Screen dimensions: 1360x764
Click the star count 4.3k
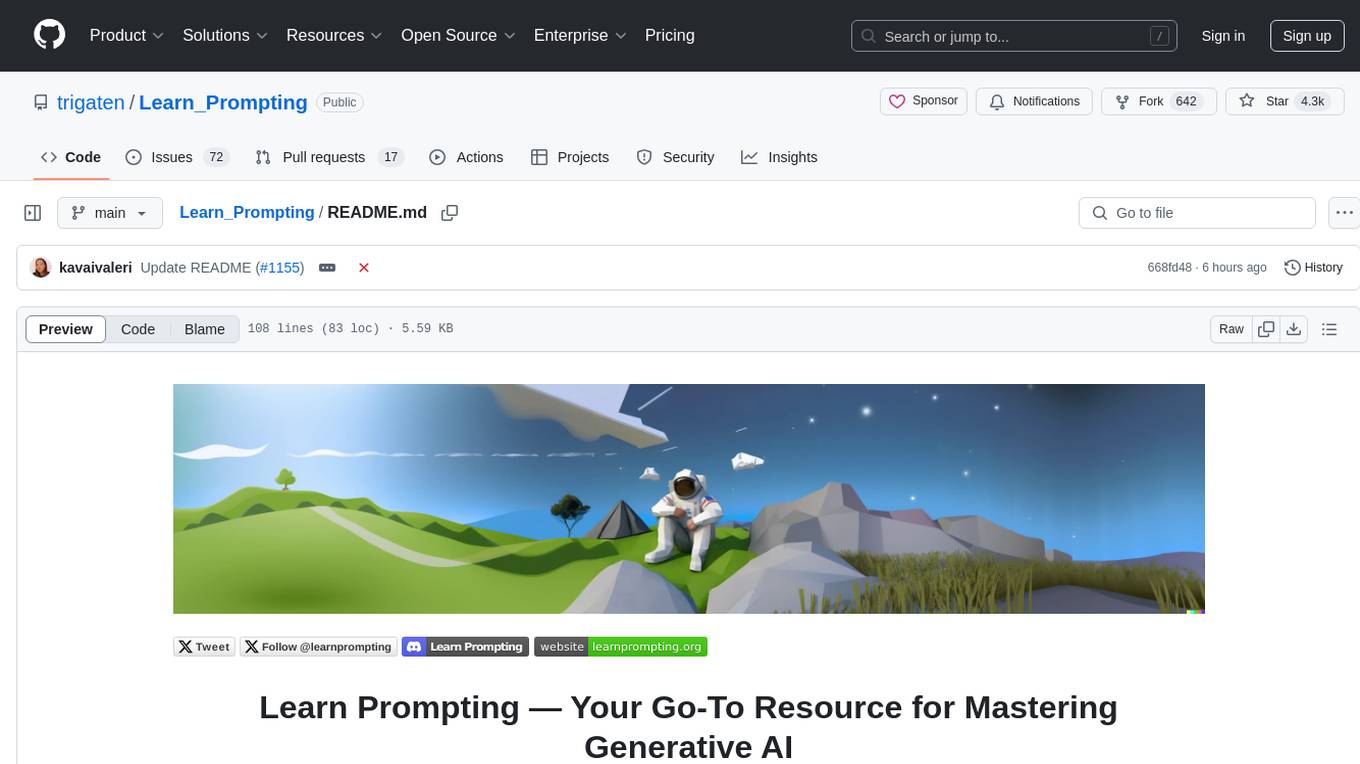pyautogui.click(x=1311, y=101)
